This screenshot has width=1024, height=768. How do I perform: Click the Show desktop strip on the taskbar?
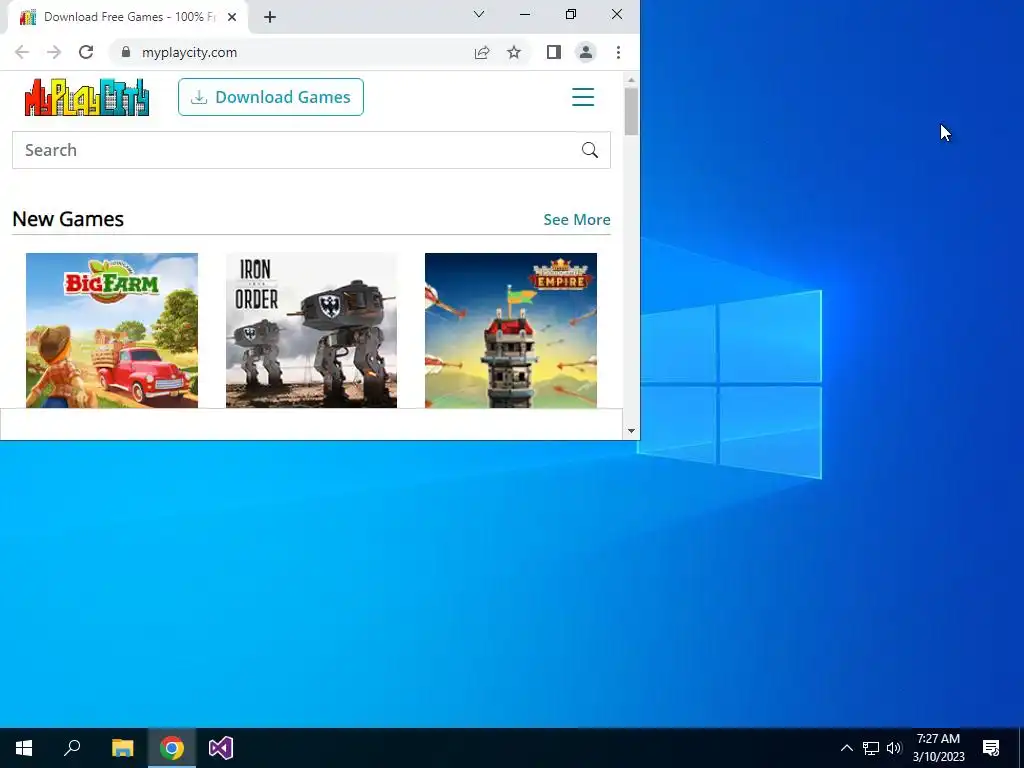click(x=1021, y=748)
